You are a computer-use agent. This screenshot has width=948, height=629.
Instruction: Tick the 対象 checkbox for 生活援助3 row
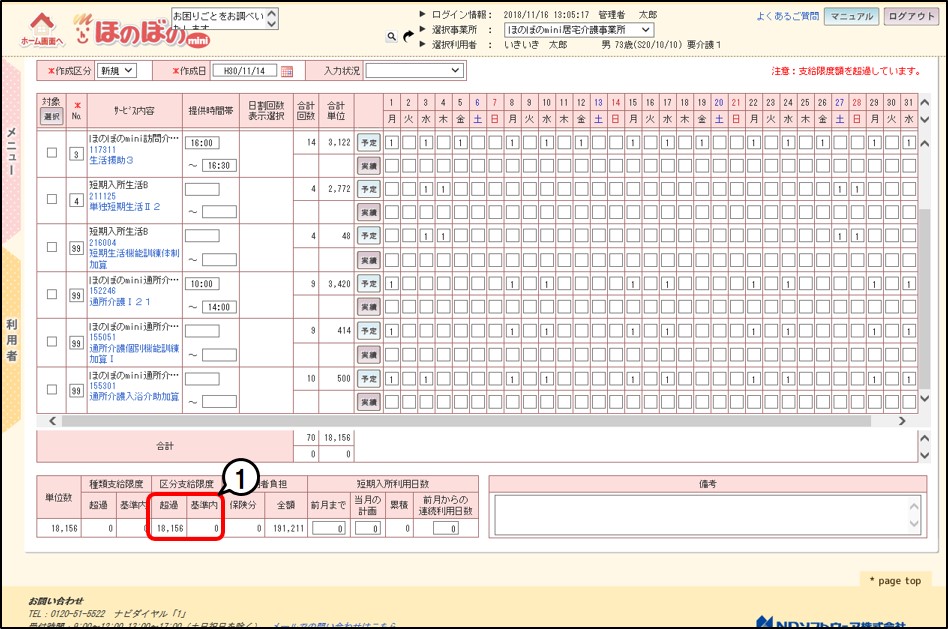52,153
